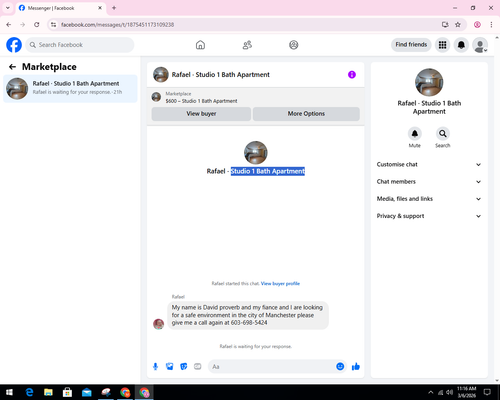This screenshot has width=500, height=400.
Task: Click Rafael's avatar beside the message
Action: click(x=158, y=324)
